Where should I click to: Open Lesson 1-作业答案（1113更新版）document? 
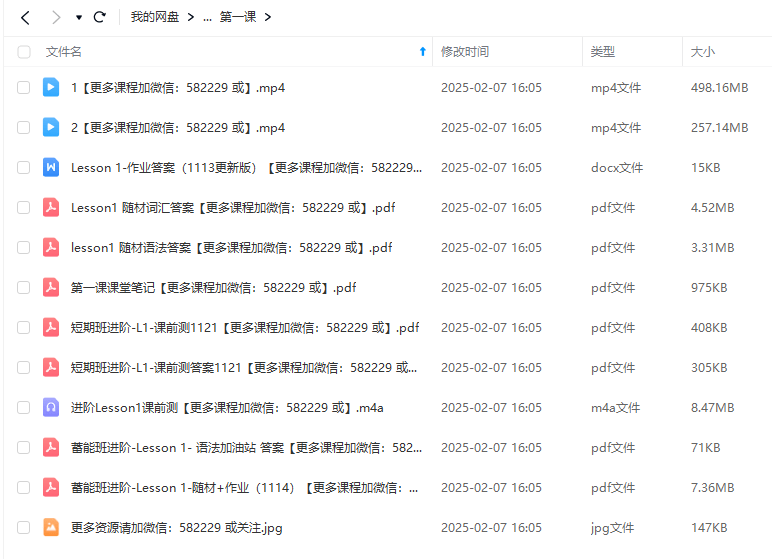[246, 167]
